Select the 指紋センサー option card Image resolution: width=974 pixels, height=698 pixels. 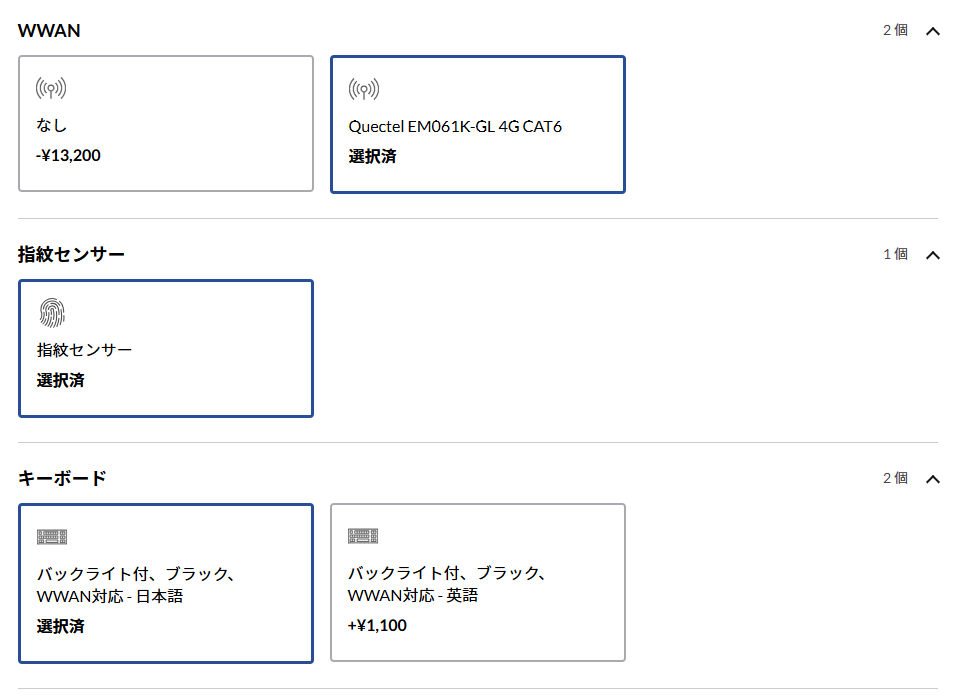(x=166, y=348)
